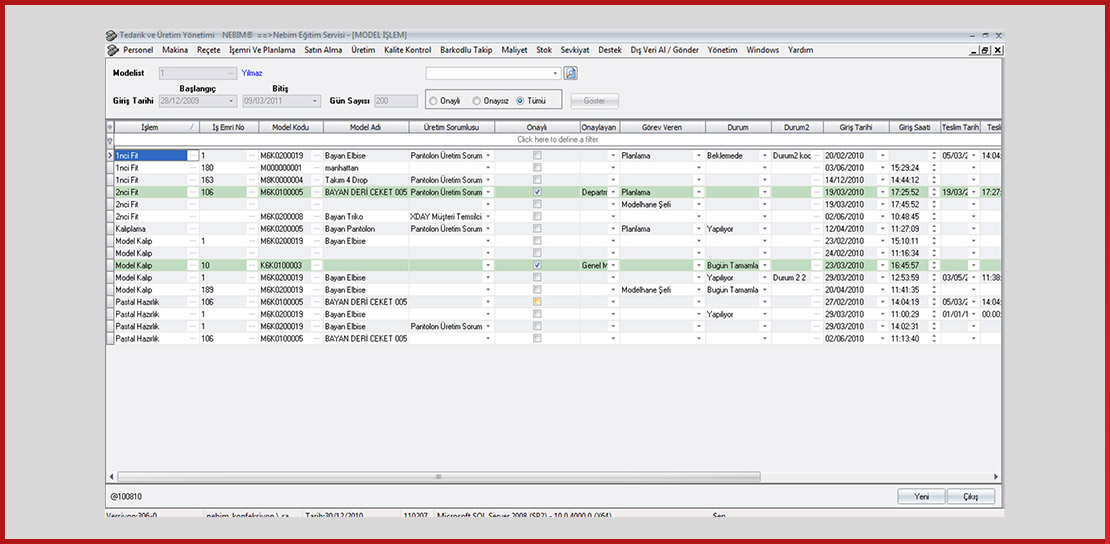Toggle Onaylı checkbox in Model Kalıp K6K0100003 row

coord(537,265)
